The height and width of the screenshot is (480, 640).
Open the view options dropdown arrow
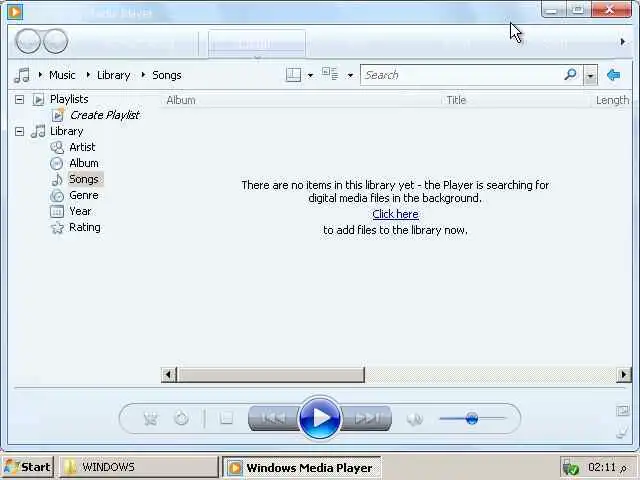[350, 75]
